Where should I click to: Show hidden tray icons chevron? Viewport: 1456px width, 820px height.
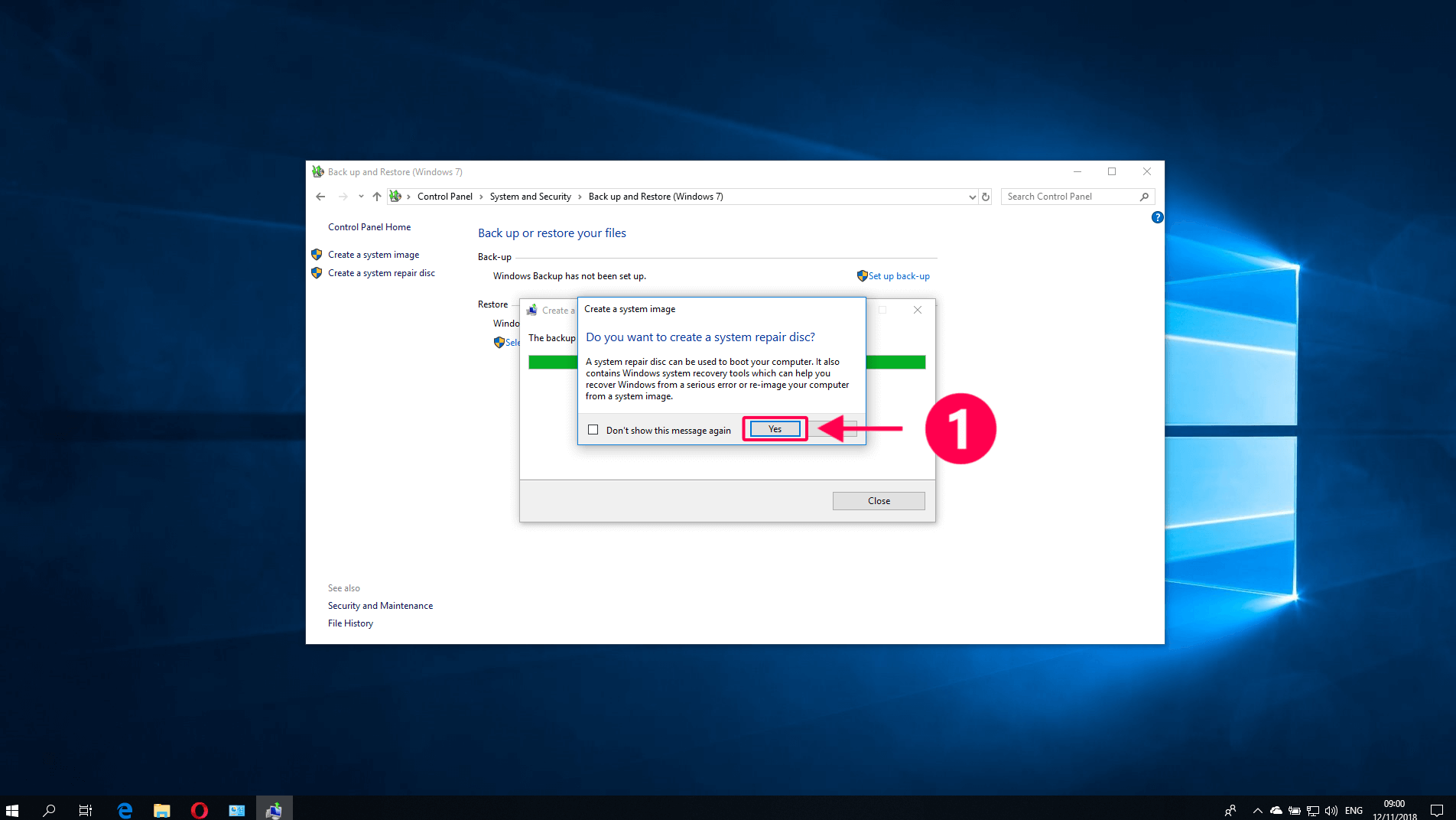coord(1257,811)
